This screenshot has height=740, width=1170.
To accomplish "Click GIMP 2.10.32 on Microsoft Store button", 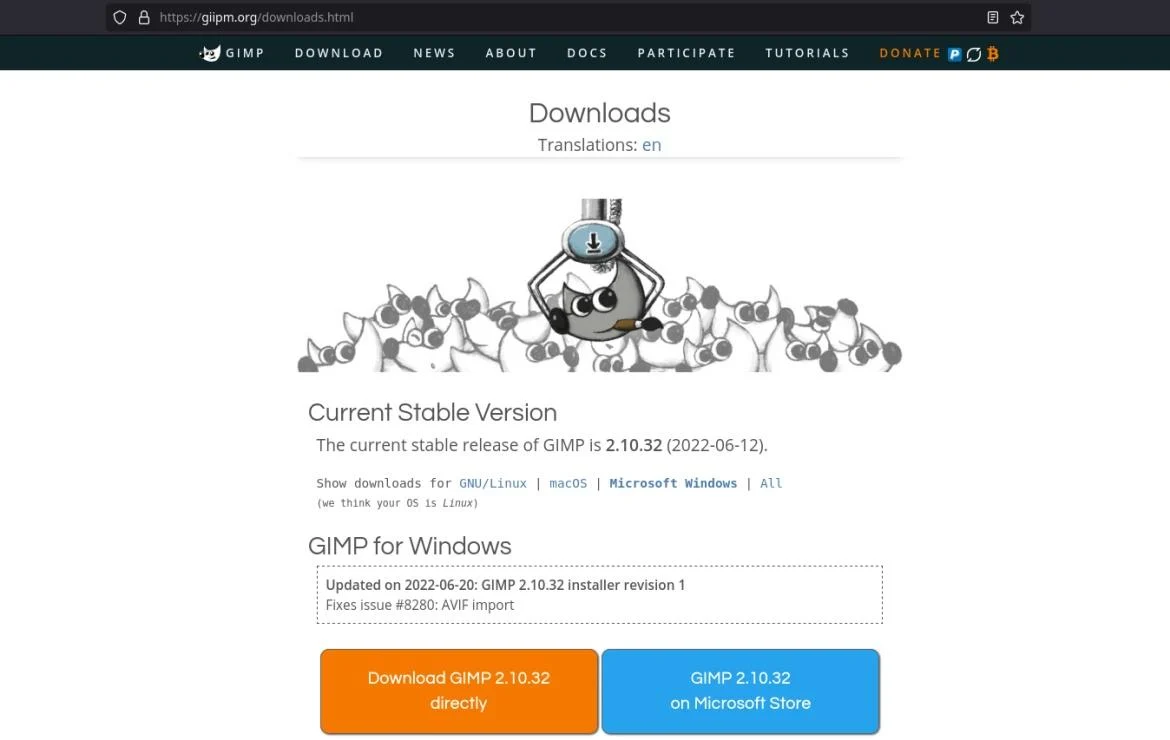I will [x=740, y=691].
